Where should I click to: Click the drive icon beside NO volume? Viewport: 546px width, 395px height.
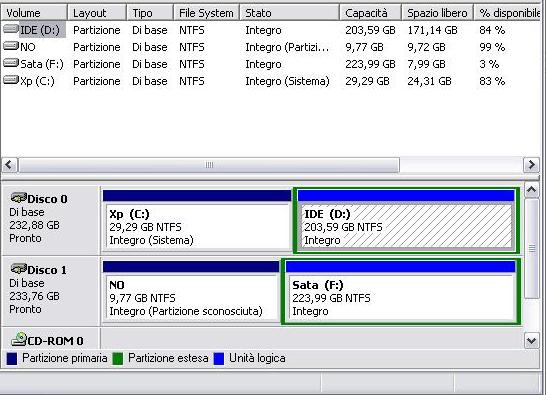point(11,46)
